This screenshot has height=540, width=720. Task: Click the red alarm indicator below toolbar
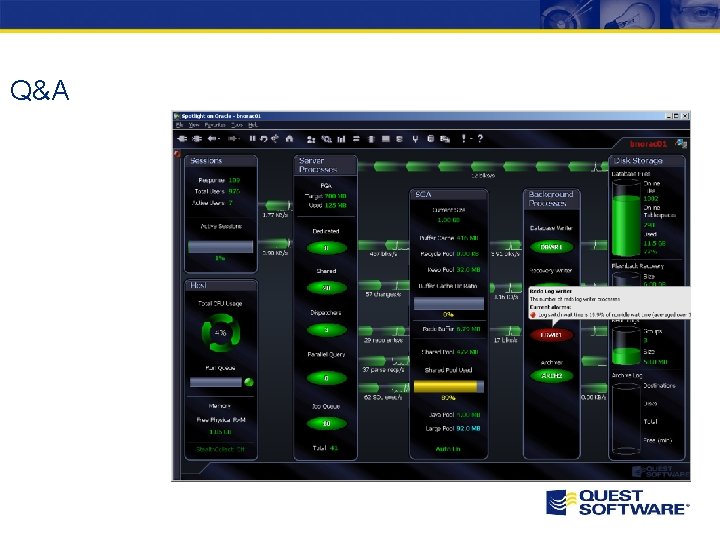[x=177, y=154]
